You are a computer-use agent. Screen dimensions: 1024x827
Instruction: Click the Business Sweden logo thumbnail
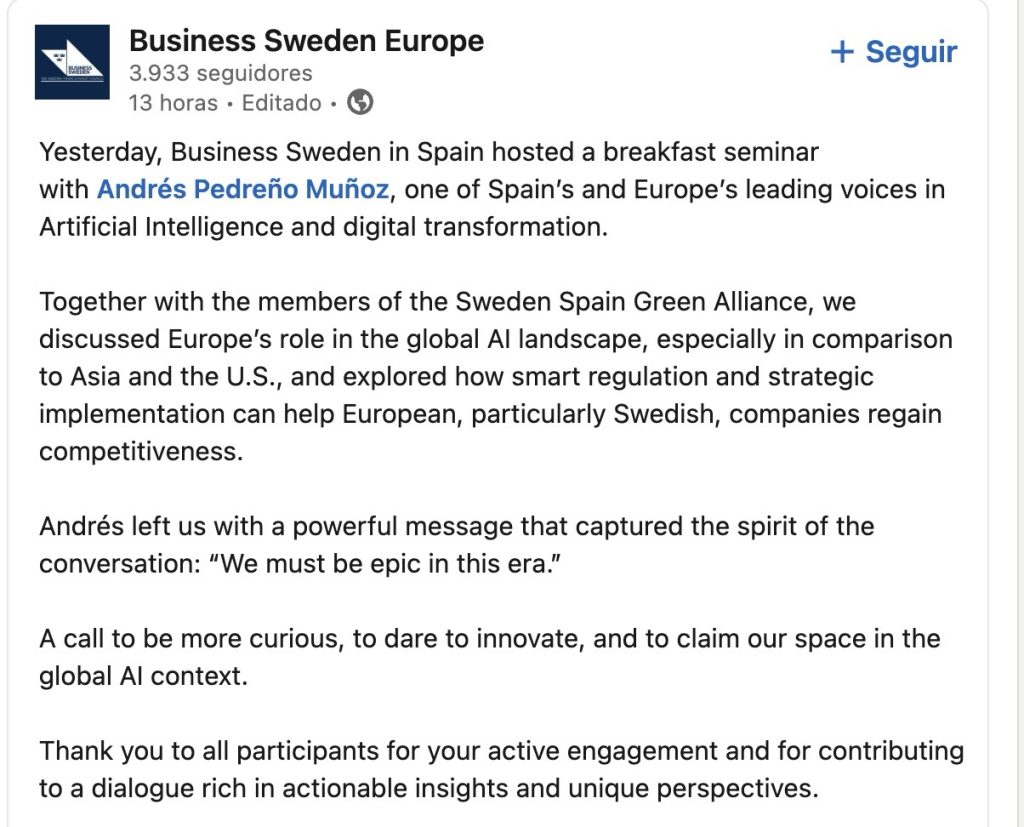click(x=72, y=62)
